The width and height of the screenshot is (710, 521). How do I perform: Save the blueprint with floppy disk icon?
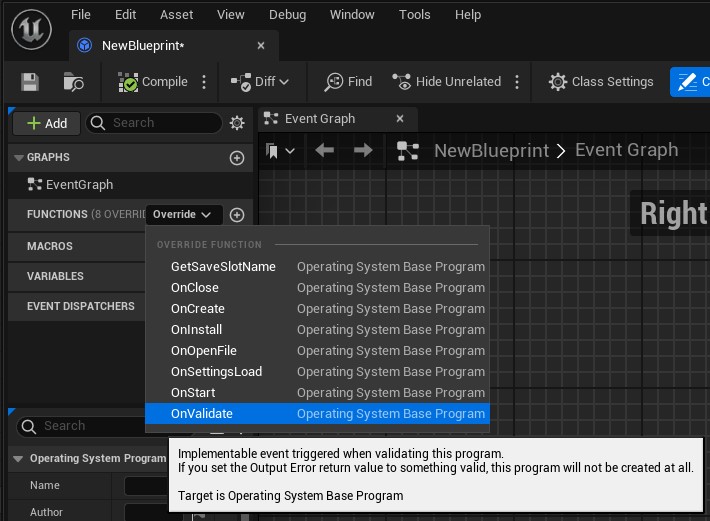click(30, 82)
